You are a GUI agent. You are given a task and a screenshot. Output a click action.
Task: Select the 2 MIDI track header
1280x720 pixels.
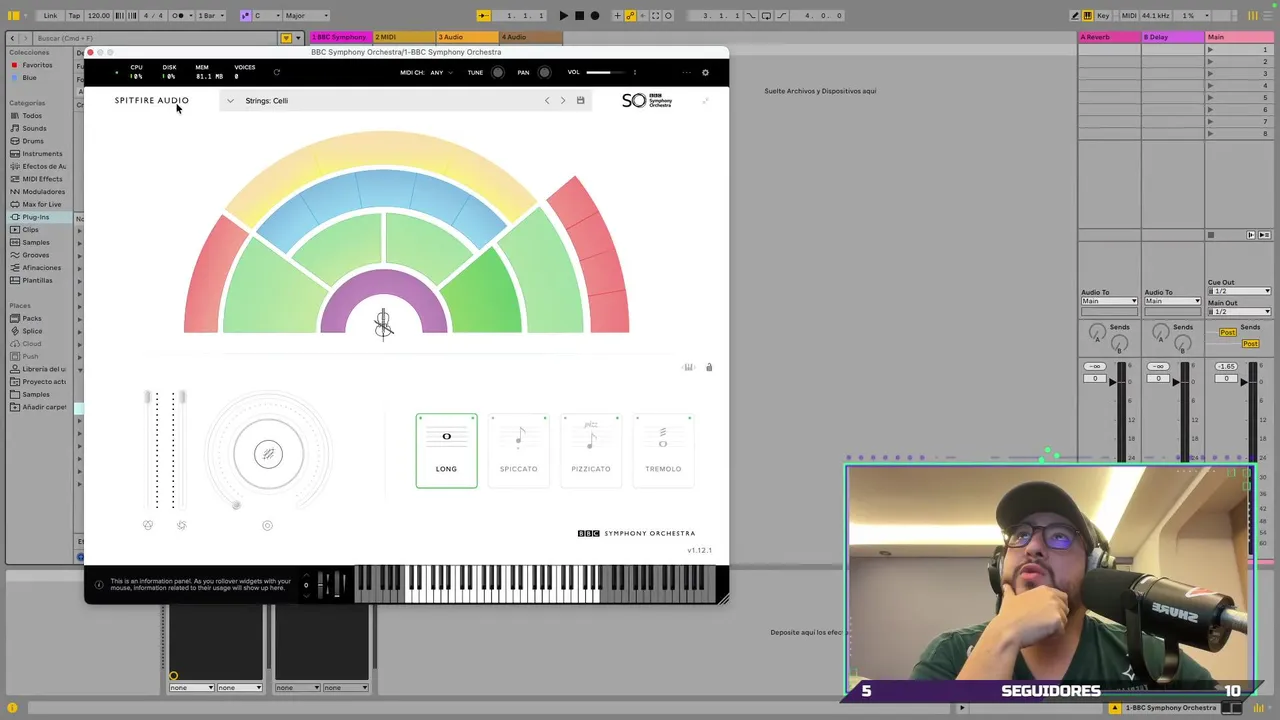point(404,37)
